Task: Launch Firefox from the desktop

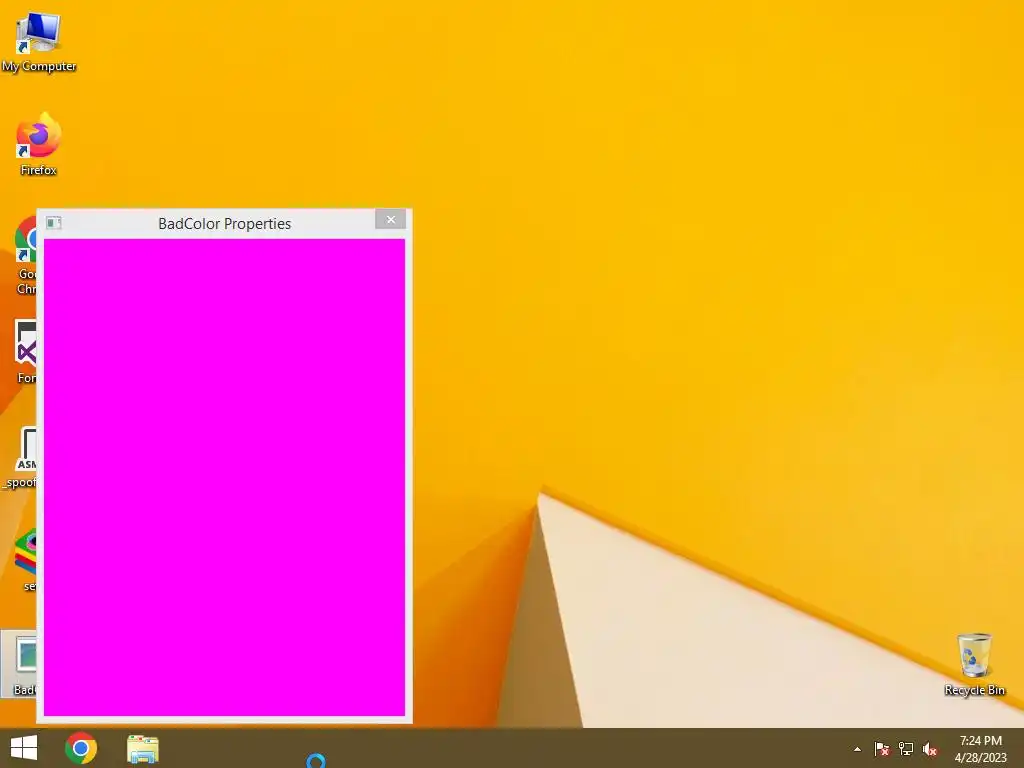Action: pyautogui.click(x=39, y=144)
